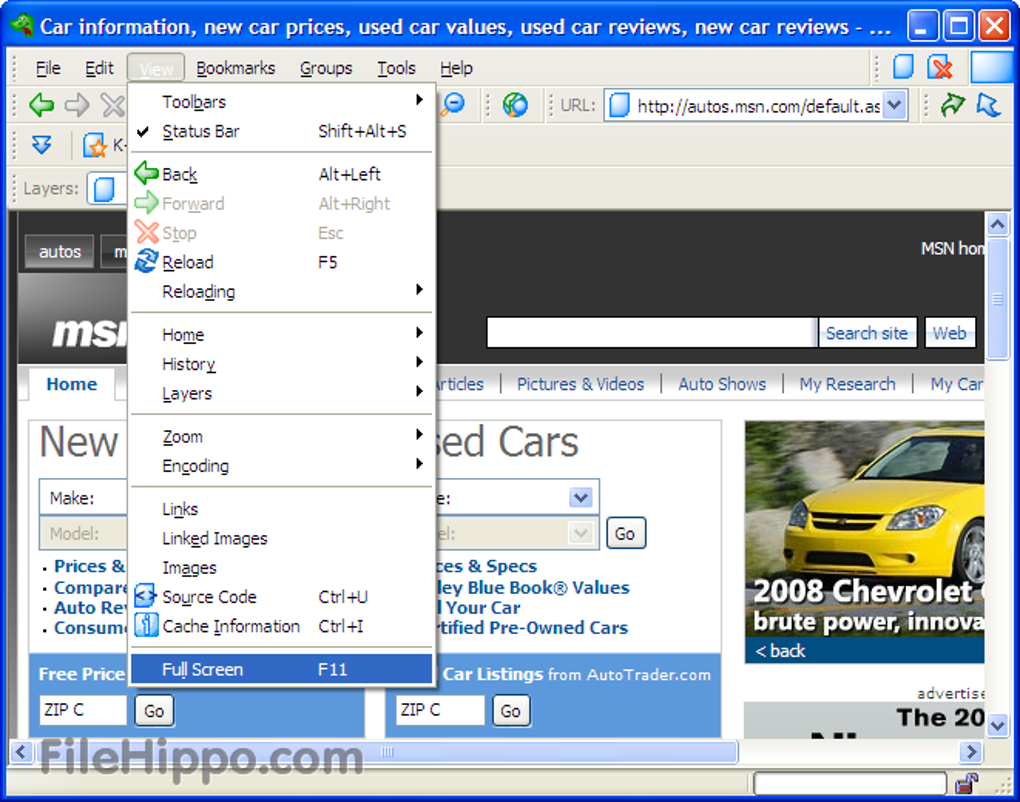Open the URL bar dropdown arrow
Screen dimensions: 1020x802
tap(894, 105)
